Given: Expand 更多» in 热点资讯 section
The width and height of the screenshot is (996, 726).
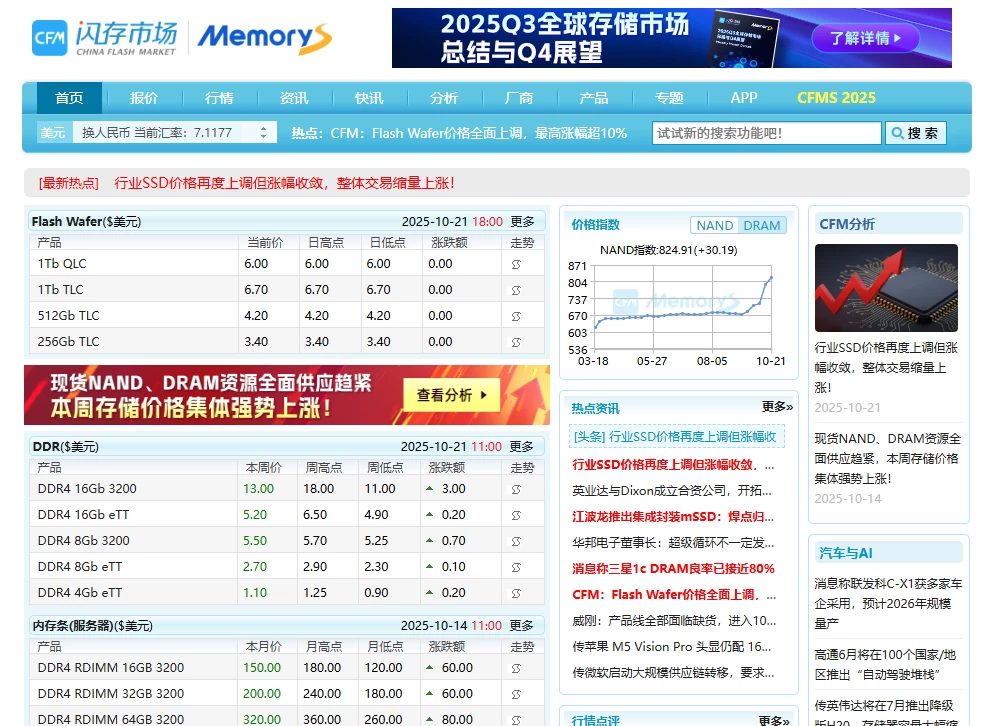Looking at the screenshot, I should coord(776,407).
